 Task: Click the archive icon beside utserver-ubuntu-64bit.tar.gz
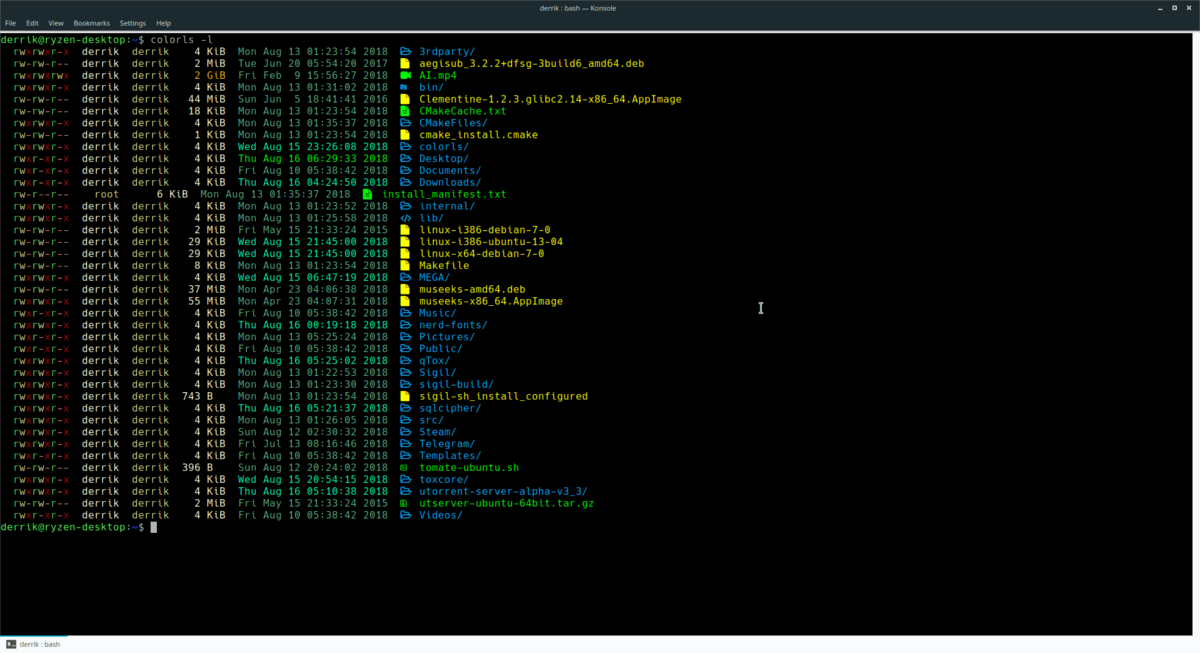tap(404, 504)
